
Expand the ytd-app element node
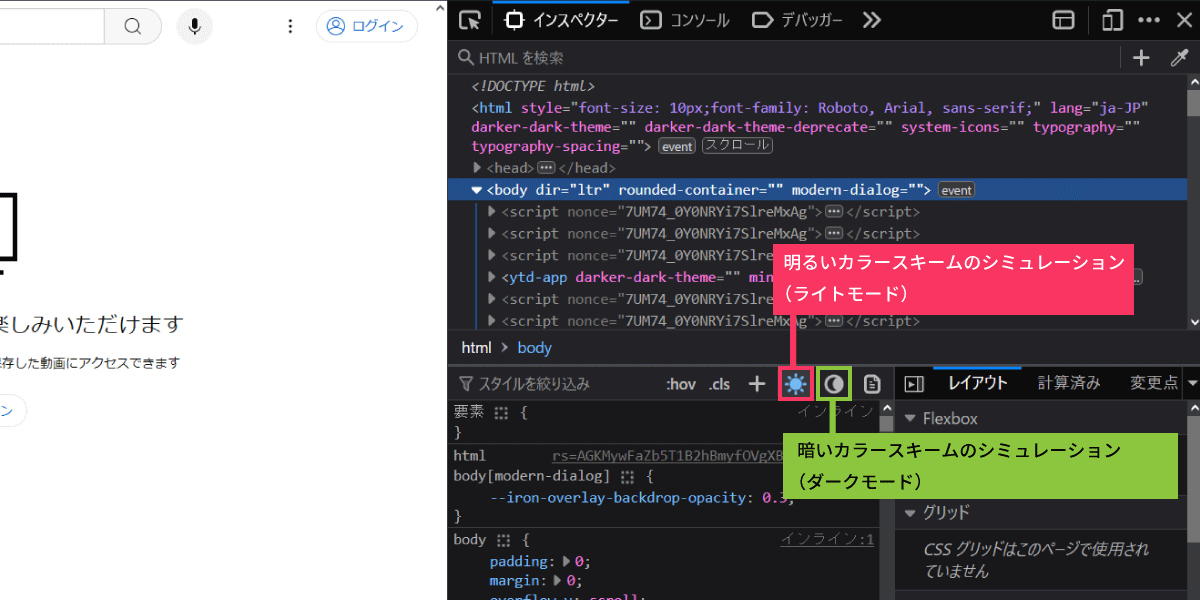(x=492, y=277)
